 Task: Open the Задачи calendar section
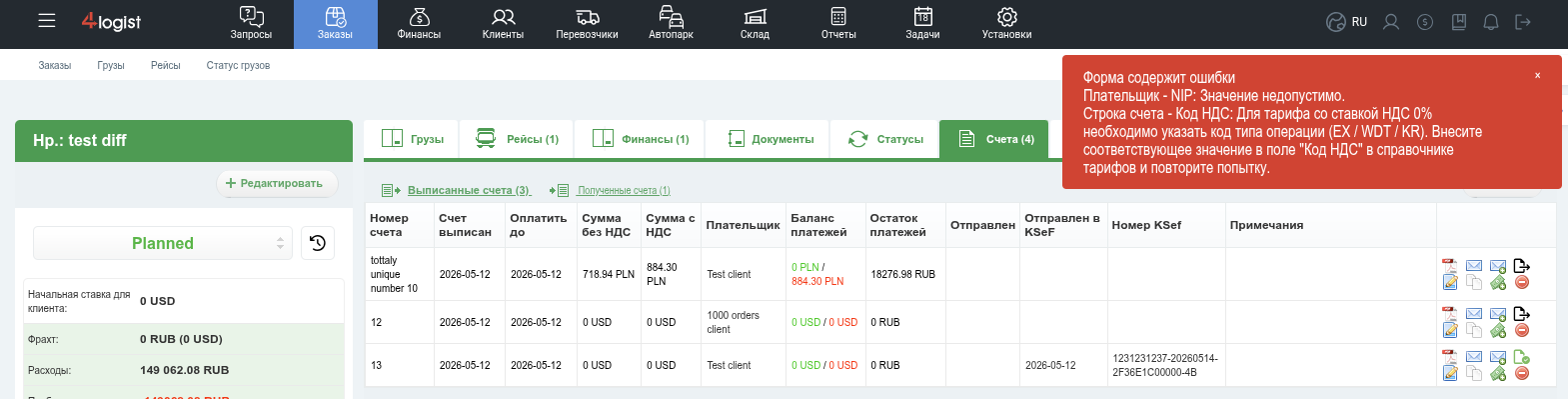923,24
